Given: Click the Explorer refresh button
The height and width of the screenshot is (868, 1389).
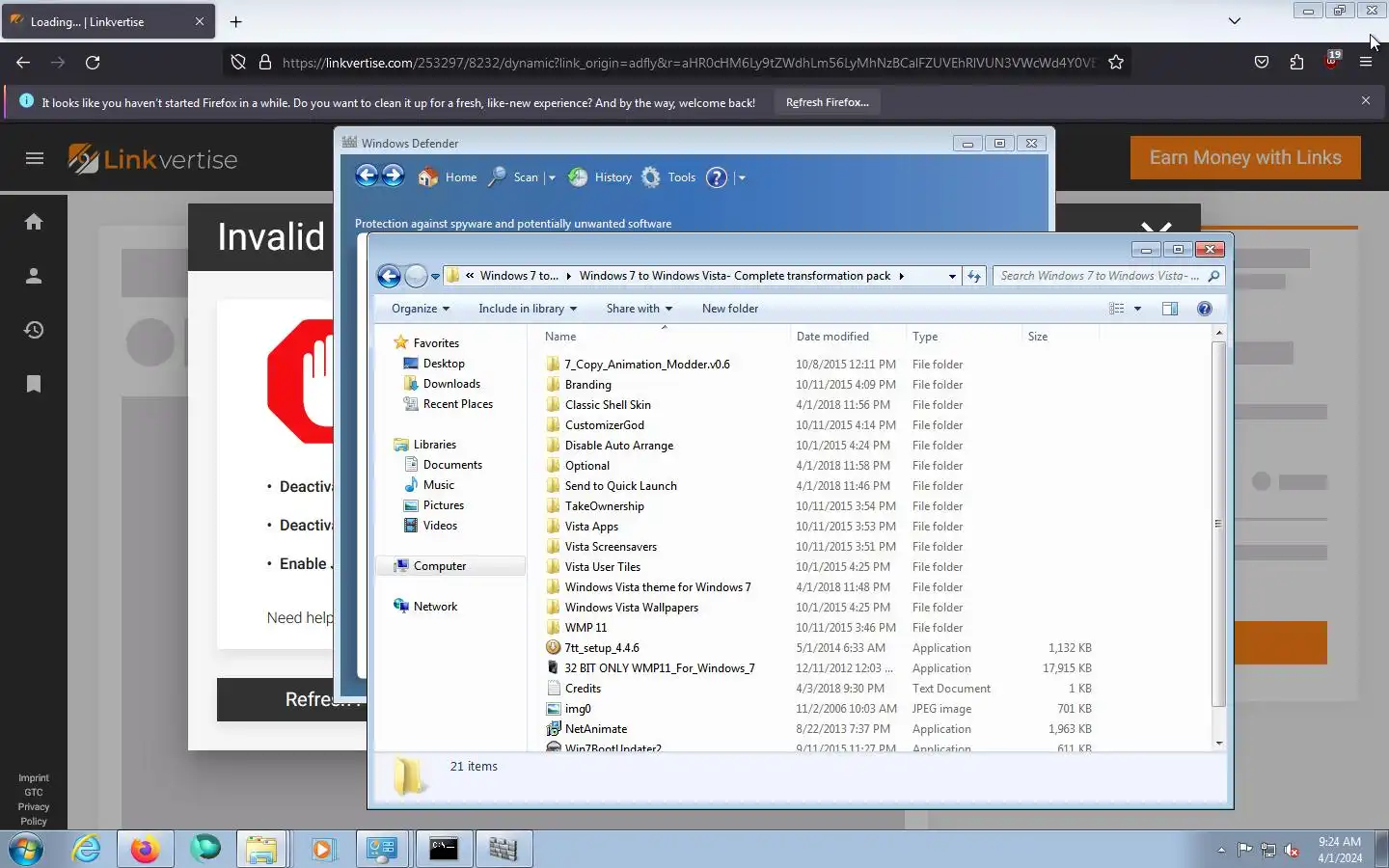Looking at the screenshot, I should pos(974,276).
